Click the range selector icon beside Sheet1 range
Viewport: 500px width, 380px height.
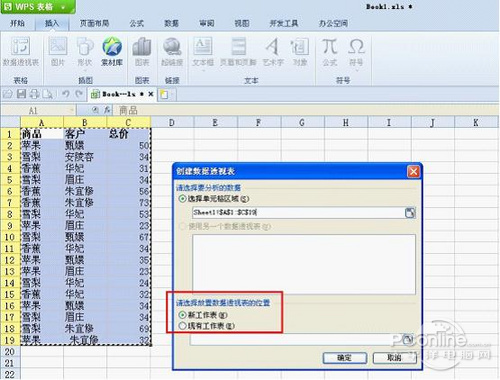tap(410, 212)
